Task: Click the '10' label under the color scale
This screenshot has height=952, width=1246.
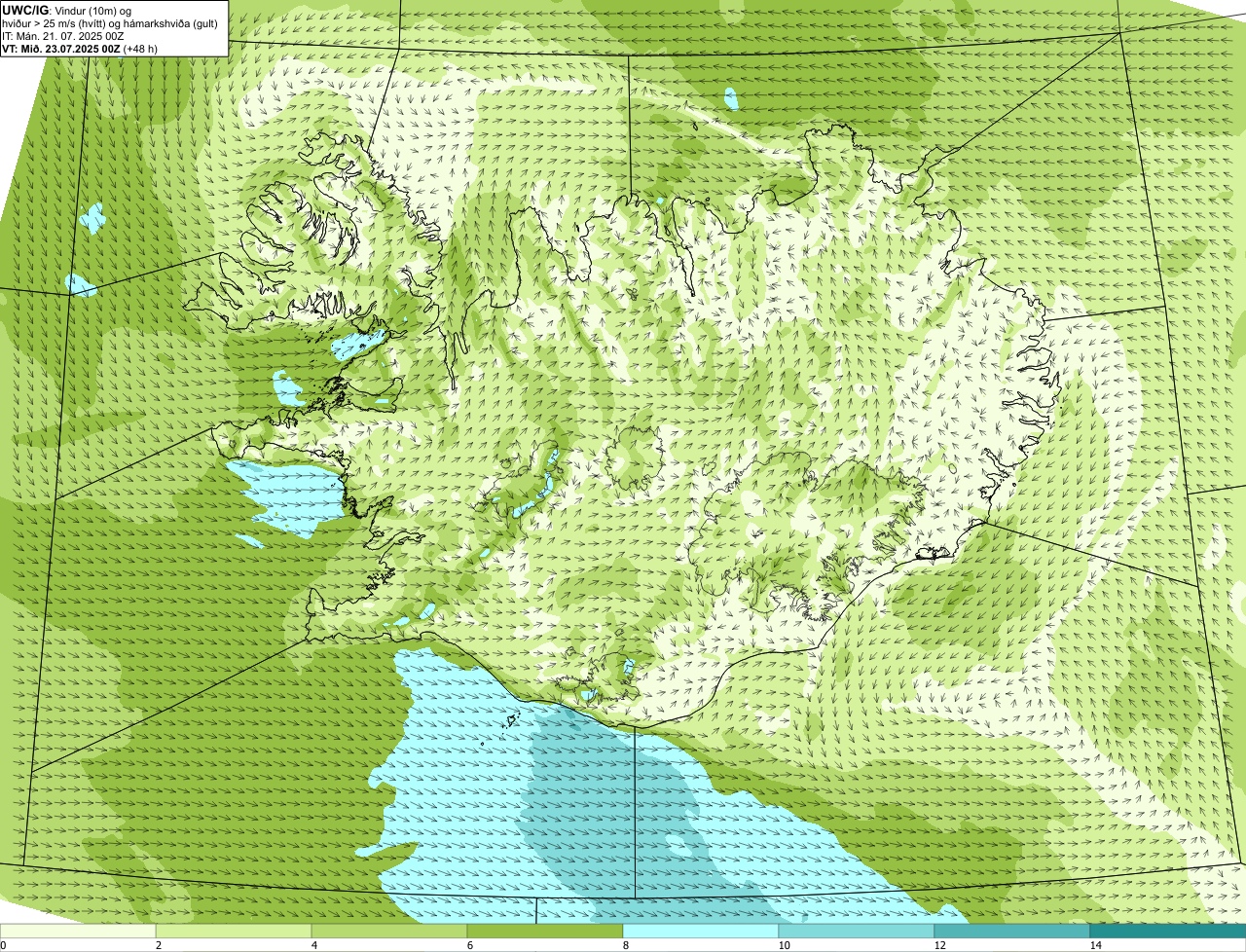Action: pos(784,945)
